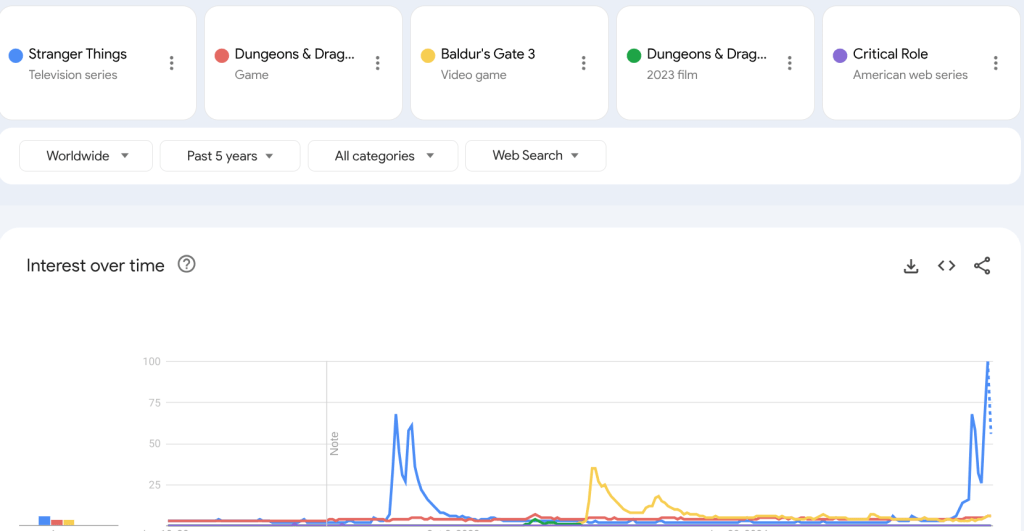Open the All categories dropdown
The height and width of the screenshot is (531, 1024).
point(383,156)
